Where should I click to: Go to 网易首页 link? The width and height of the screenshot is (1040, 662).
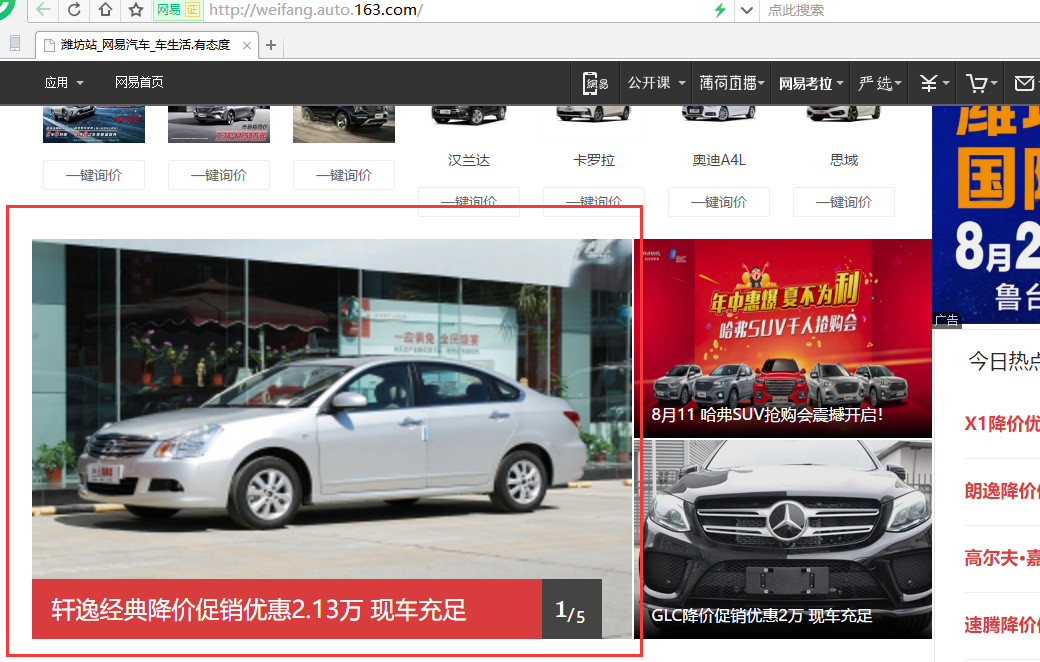(139, 82)
